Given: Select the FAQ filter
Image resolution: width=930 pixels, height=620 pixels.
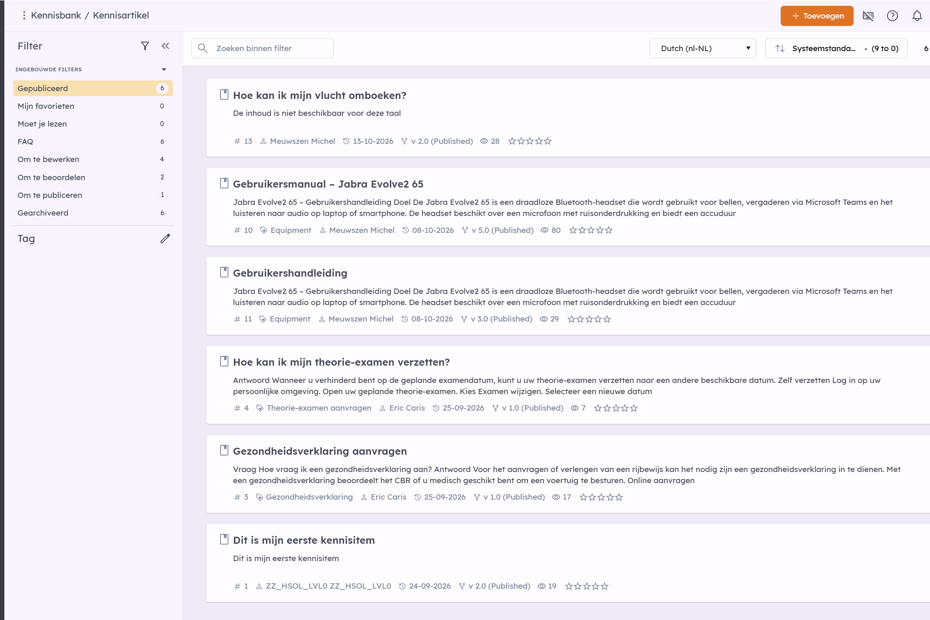Looking at the screenshot, I should tap(93, 142).
